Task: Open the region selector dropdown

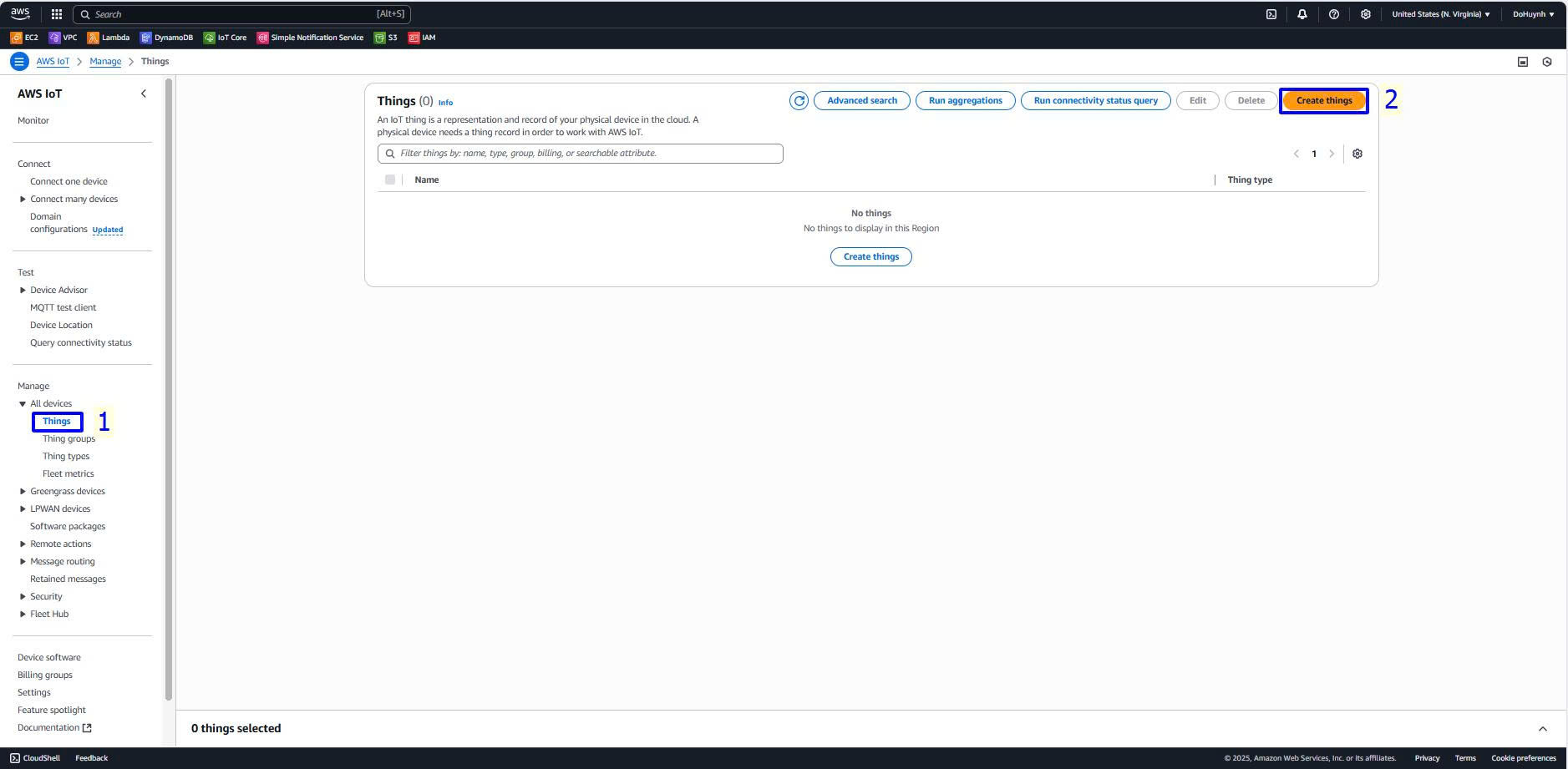Action: [1440, 14]
